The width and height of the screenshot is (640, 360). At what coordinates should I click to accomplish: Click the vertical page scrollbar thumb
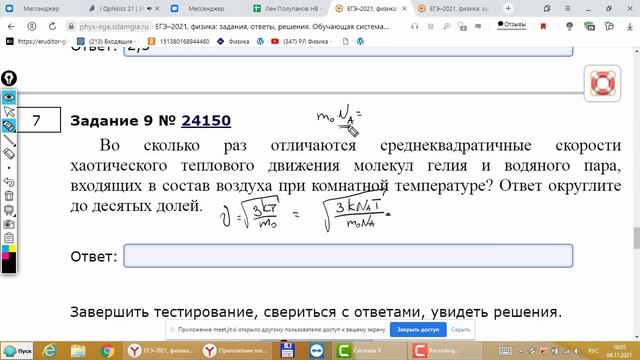point(636,238)
